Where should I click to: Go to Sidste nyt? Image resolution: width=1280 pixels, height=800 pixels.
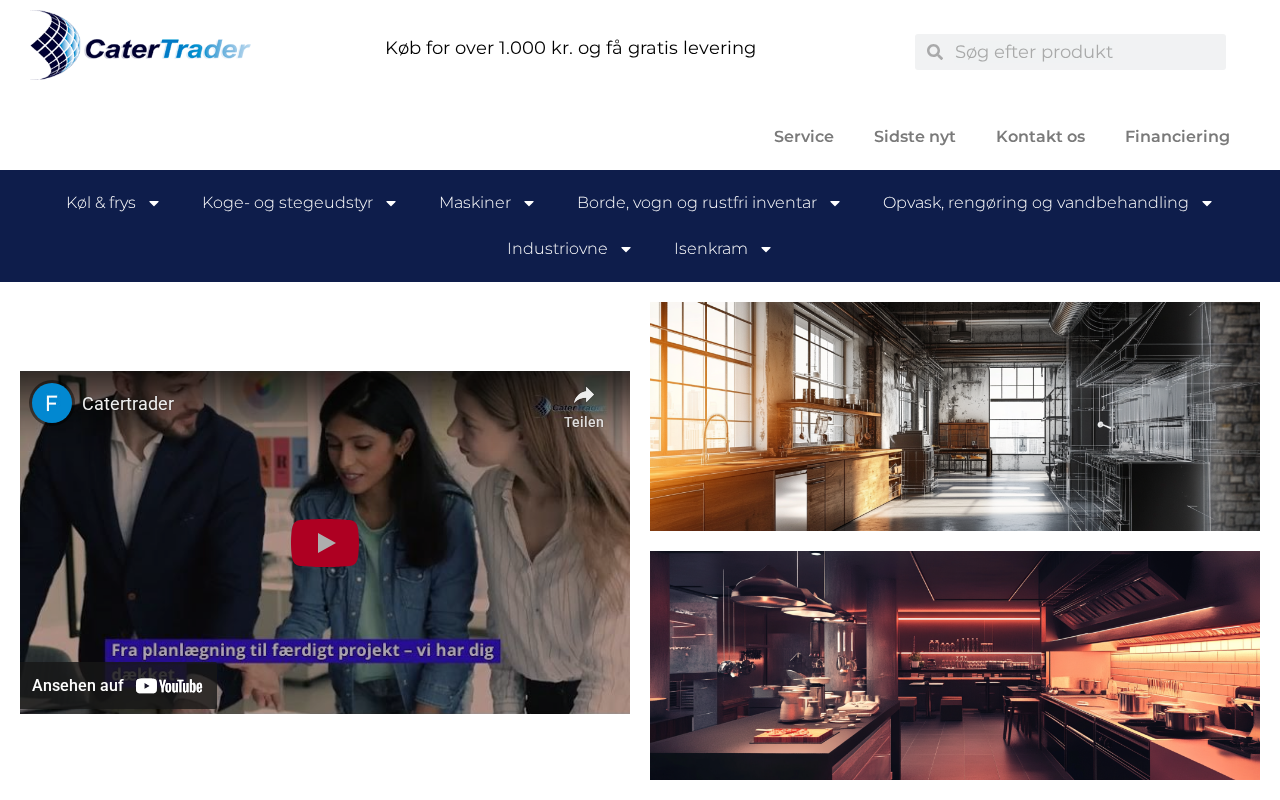tap(915, 137)
